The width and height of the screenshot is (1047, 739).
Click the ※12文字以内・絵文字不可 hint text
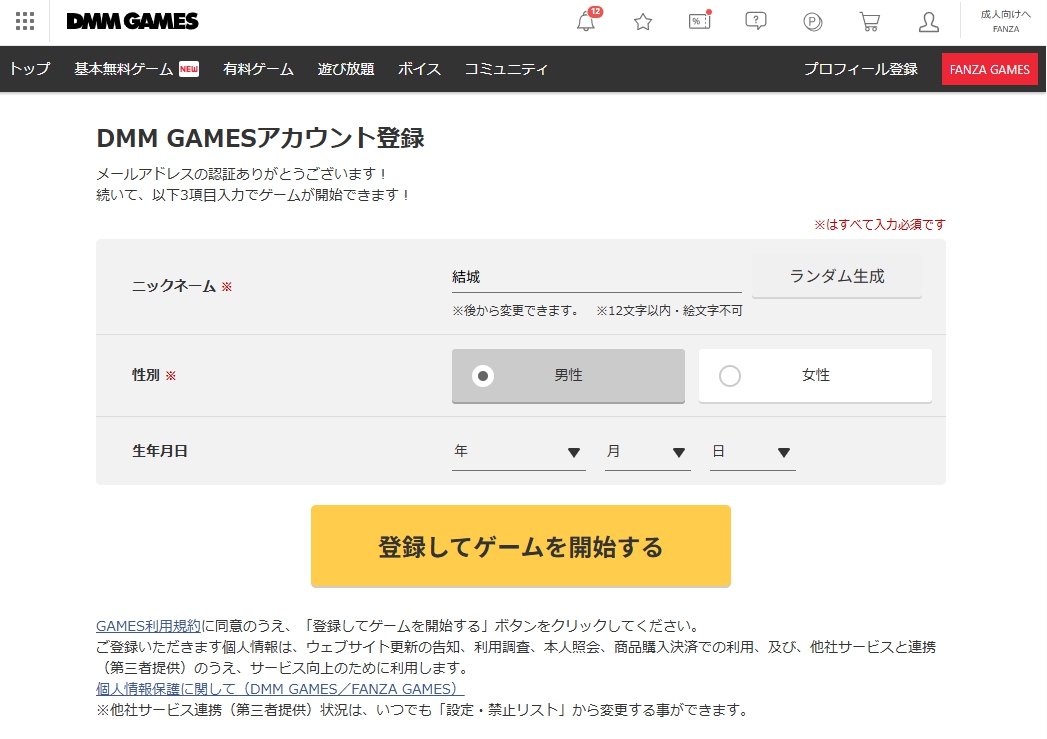click(x=669, y=310)
